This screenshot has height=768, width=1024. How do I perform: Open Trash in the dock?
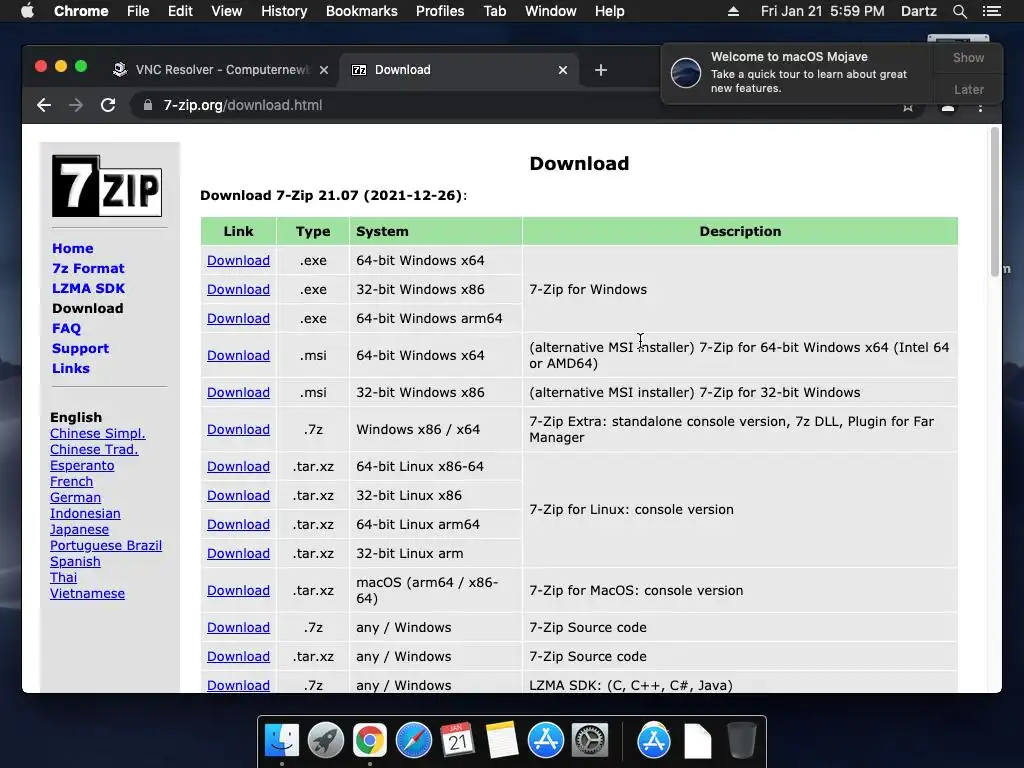742,741
